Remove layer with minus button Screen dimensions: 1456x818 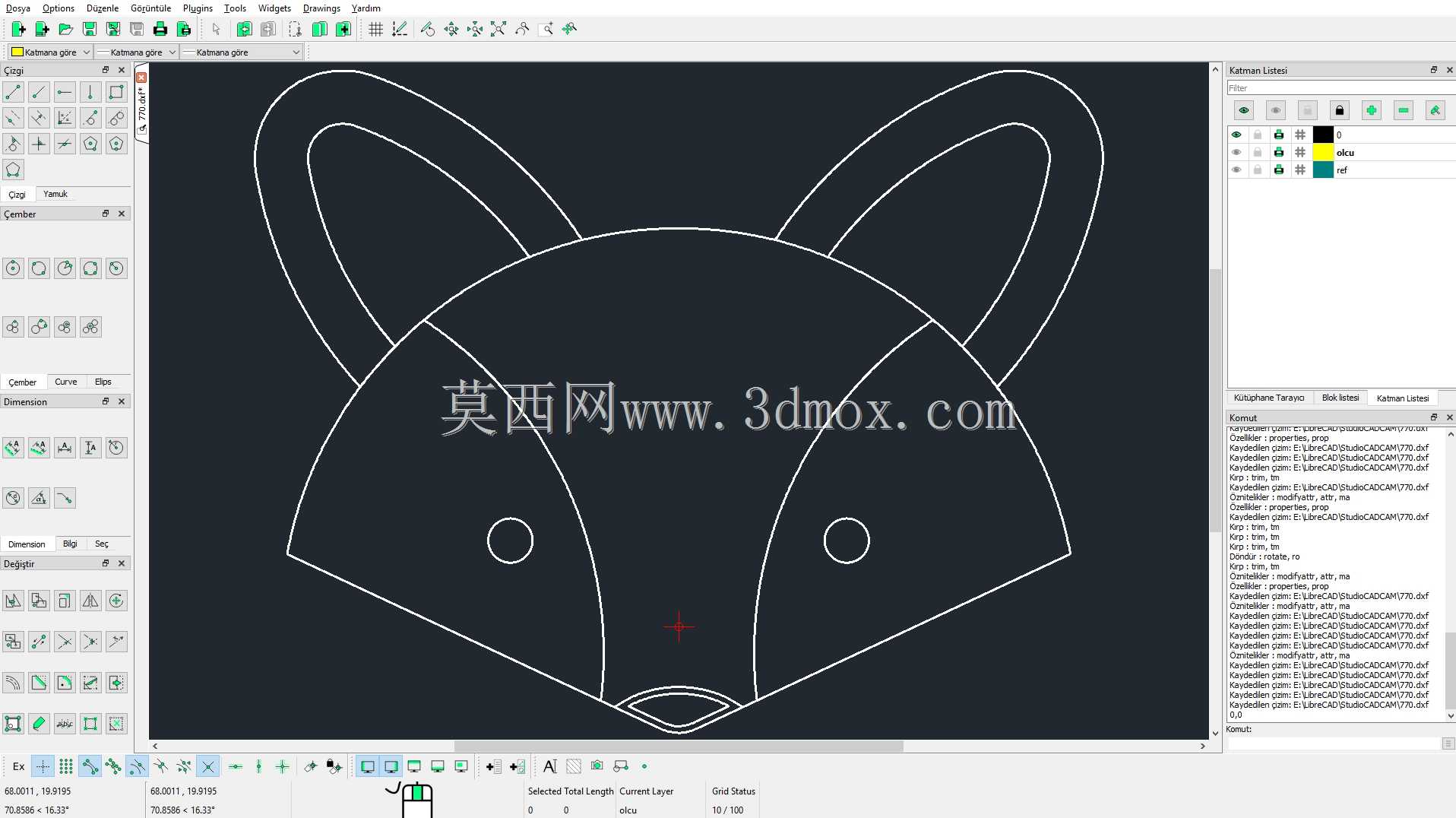point(1404,110)
